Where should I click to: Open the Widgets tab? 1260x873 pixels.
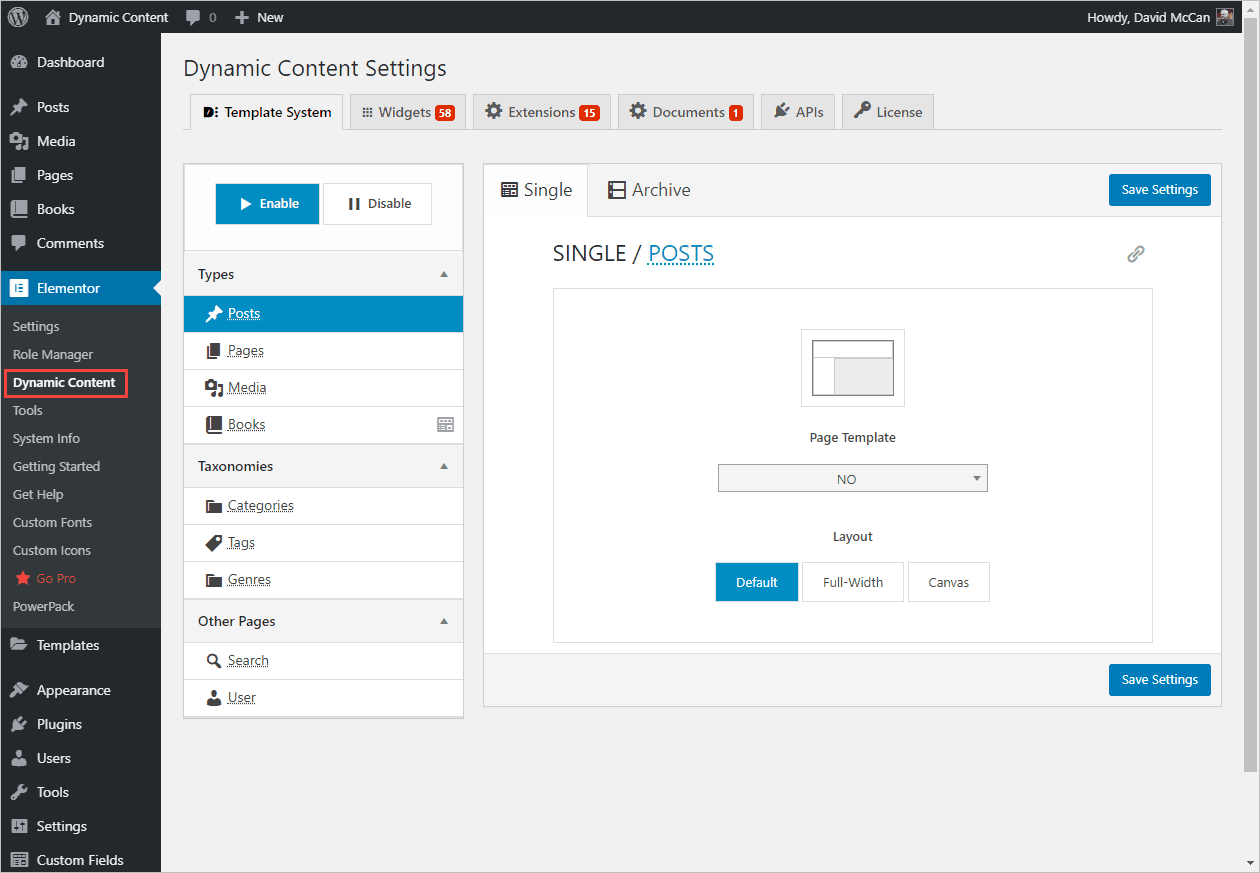coord(407,112)
